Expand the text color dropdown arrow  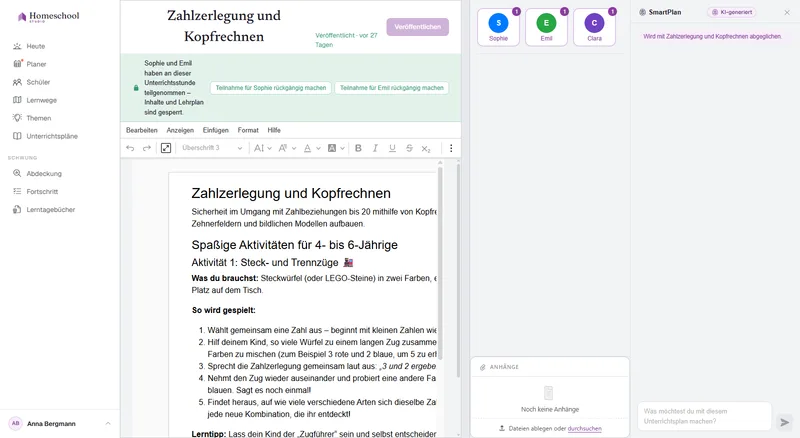pos(318,149)
